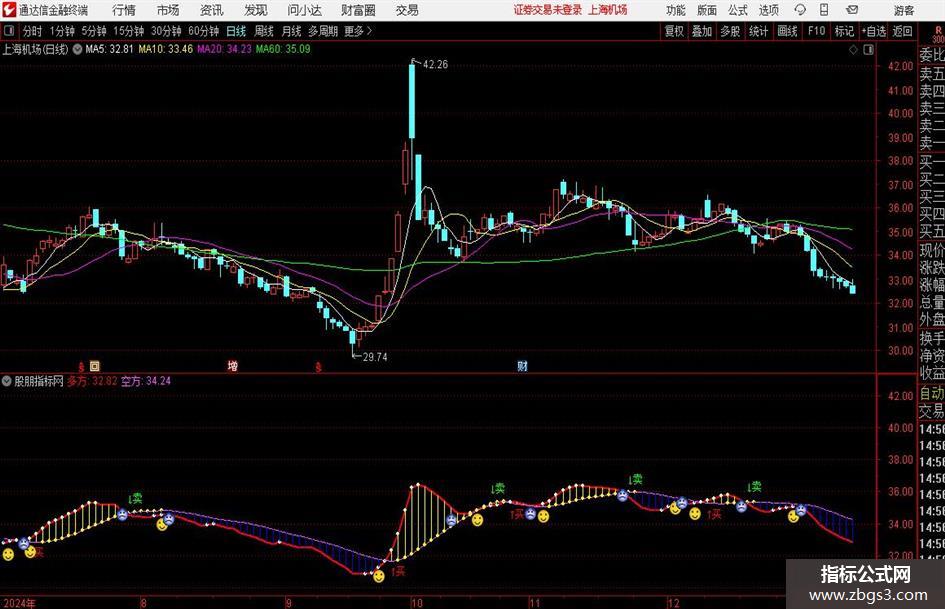Image resolution: width=945 pixels, height=609 pixels.
Task: Click the 增 event marker on chart
Action: pyautogui.click(x=232, y=365)
